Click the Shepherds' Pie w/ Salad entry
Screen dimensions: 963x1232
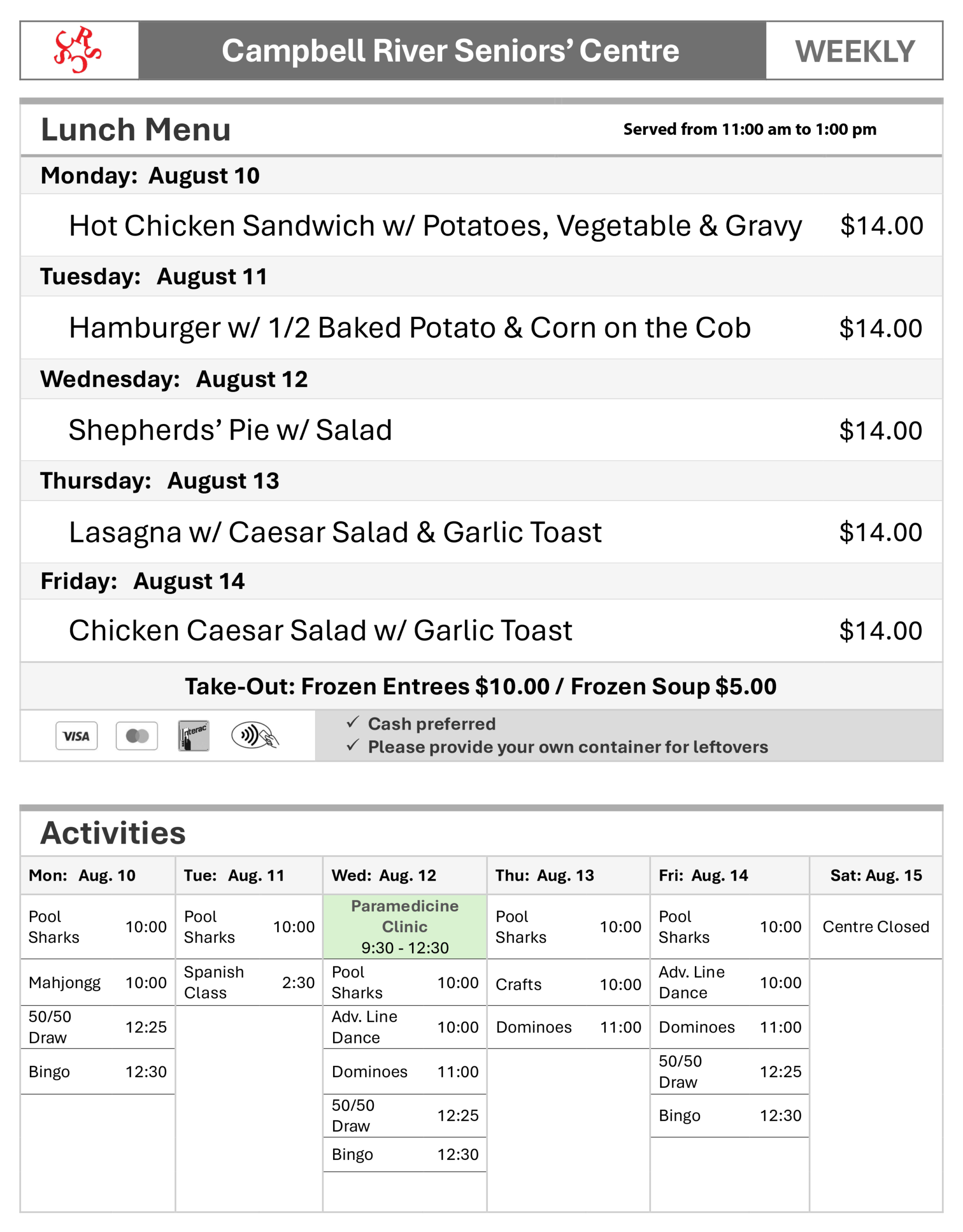(230, 430)
